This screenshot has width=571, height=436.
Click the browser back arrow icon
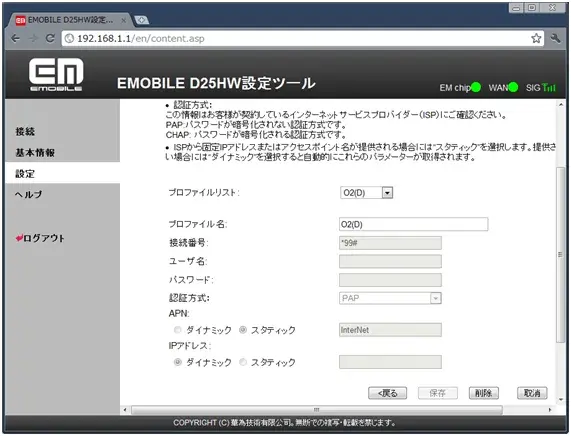[15, 38]
